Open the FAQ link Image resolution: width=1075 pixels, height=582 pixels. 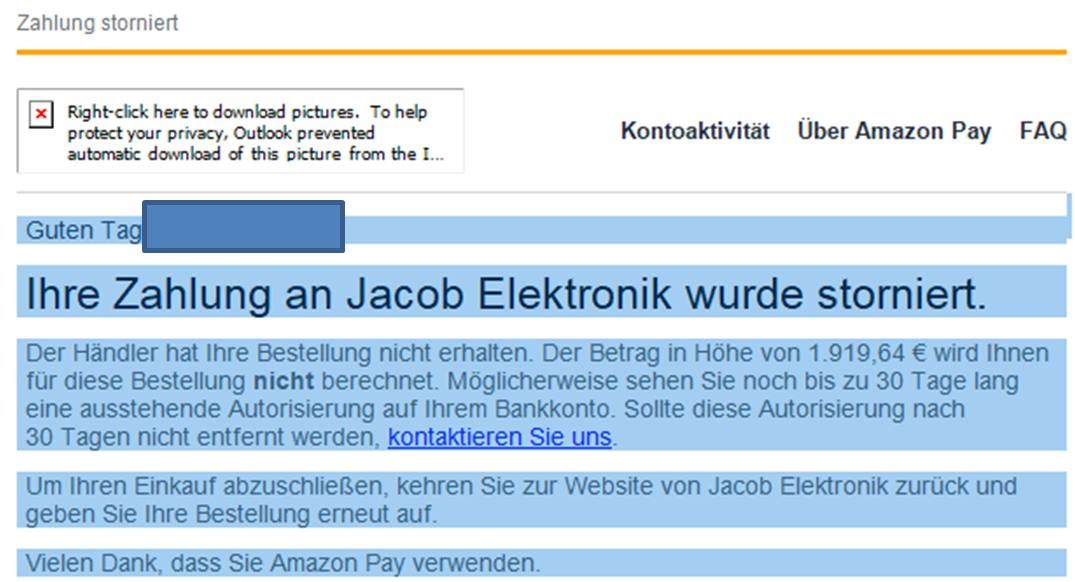point(1043,131)
